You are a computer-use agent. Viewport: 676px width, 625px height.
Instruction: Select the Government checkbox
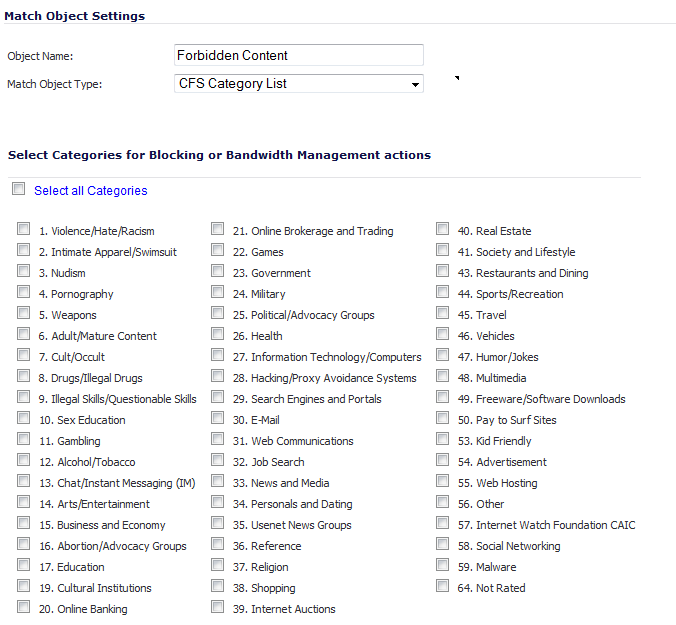[x=218, y=271]
